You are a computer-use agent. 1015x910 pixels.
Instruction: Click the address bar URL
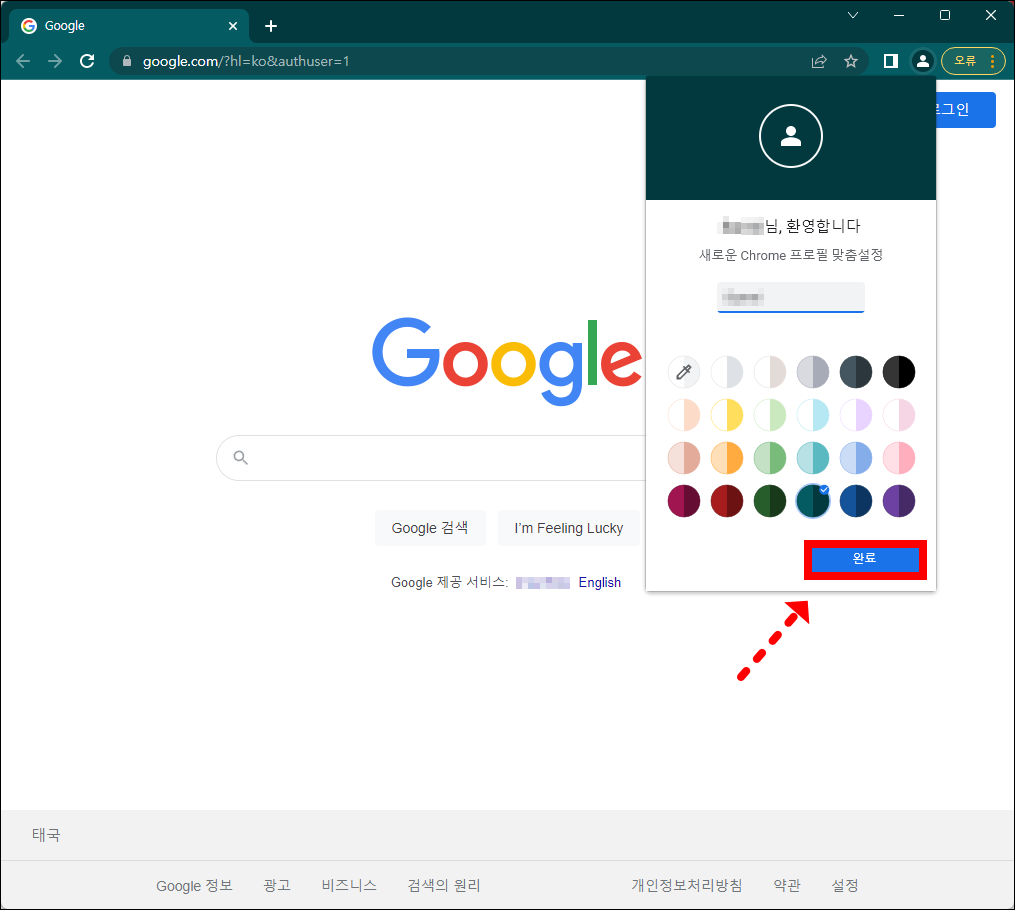tap(246, 61)
